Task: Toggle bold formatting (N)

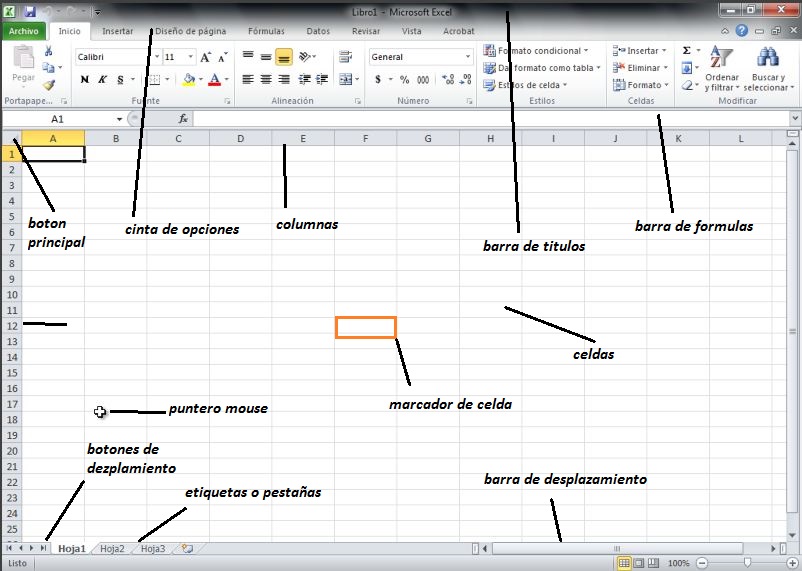Action: (x=83, y=79)
